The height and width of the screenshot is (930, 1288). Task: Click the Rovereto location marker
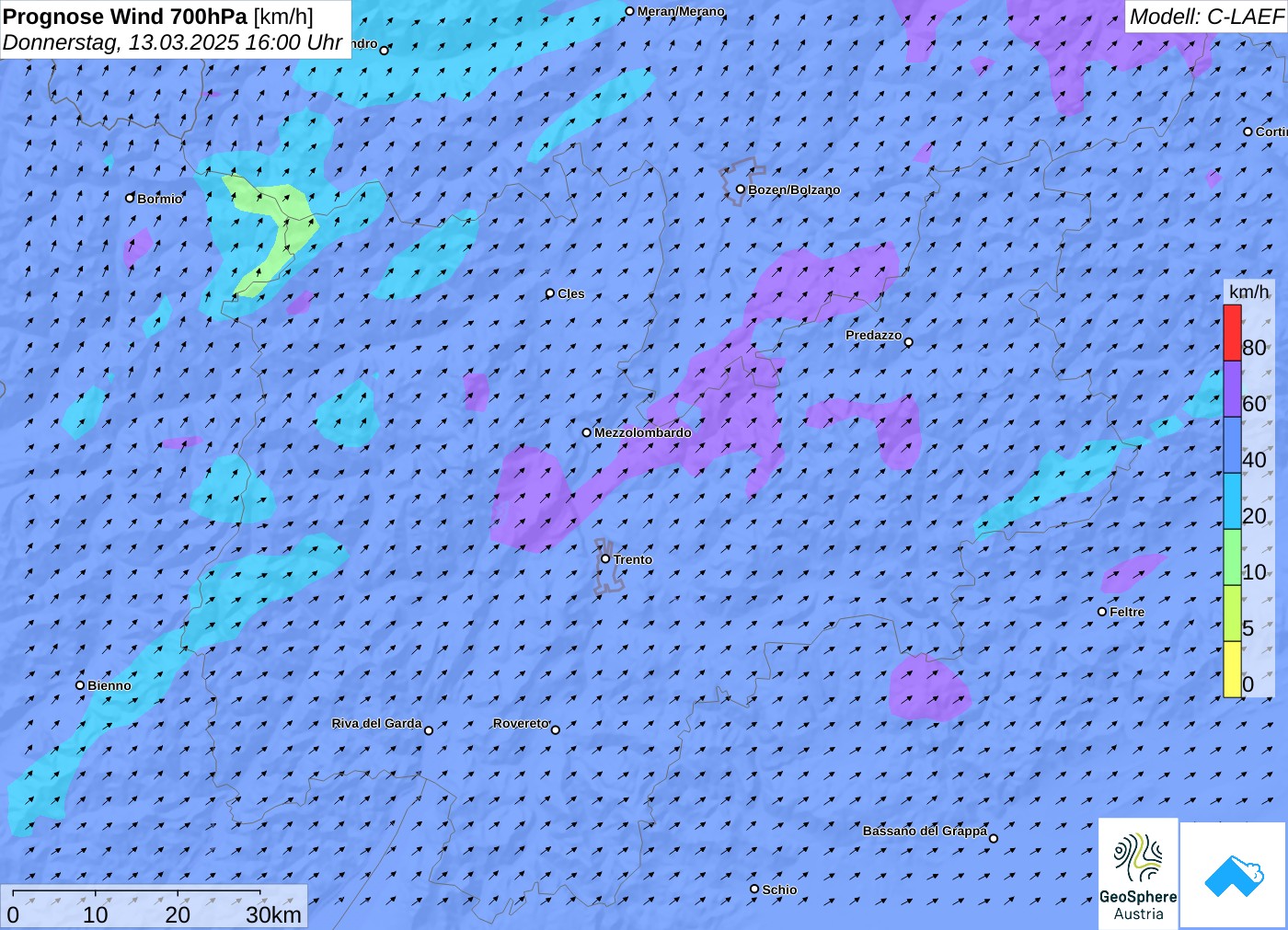[556, 729]
